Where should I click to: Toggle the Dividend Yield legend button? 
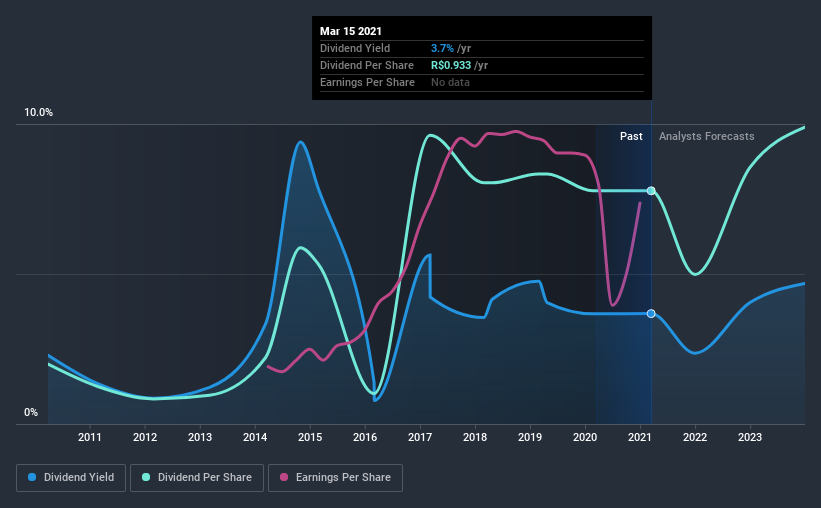(x=71, y=478)
